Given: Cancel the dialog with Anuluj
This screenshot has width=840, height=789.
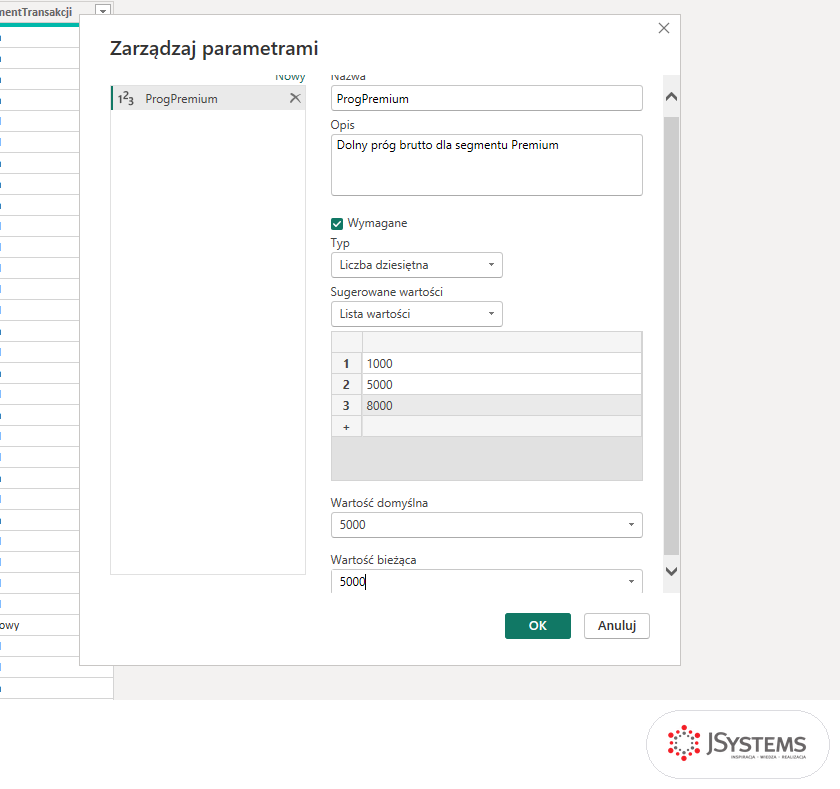Looking at the screenshot, I should (617, 626).
